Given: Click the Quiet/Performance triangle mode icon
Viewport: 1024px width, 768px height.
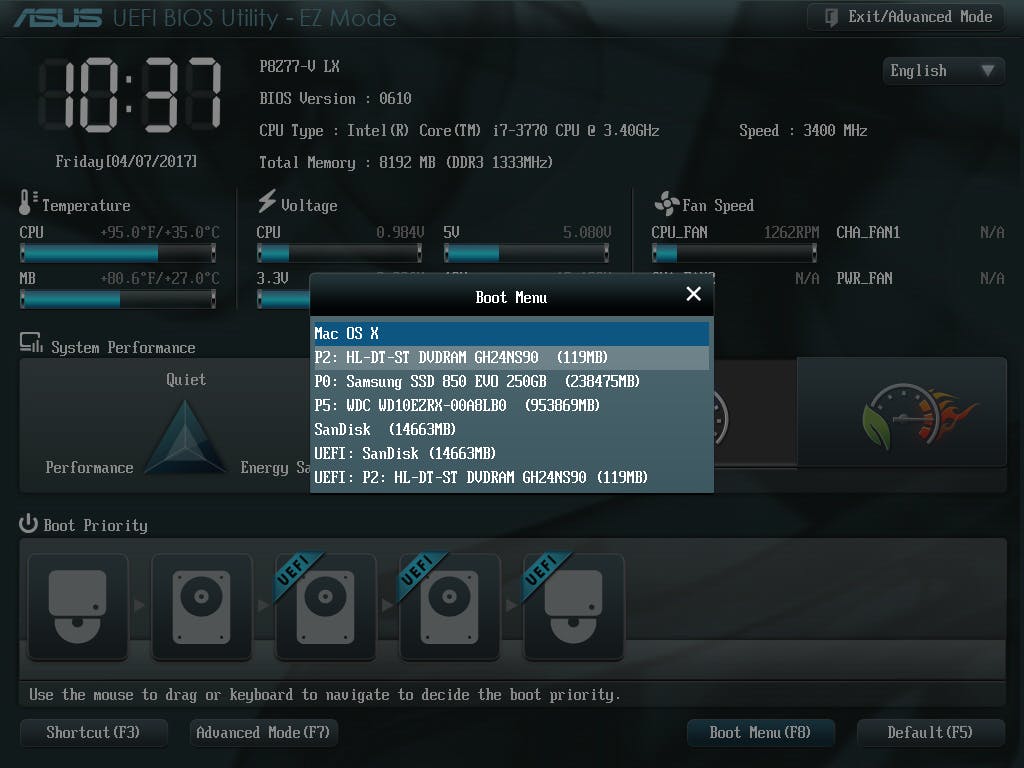Looking at the screenshot, I should coord(185,436).
